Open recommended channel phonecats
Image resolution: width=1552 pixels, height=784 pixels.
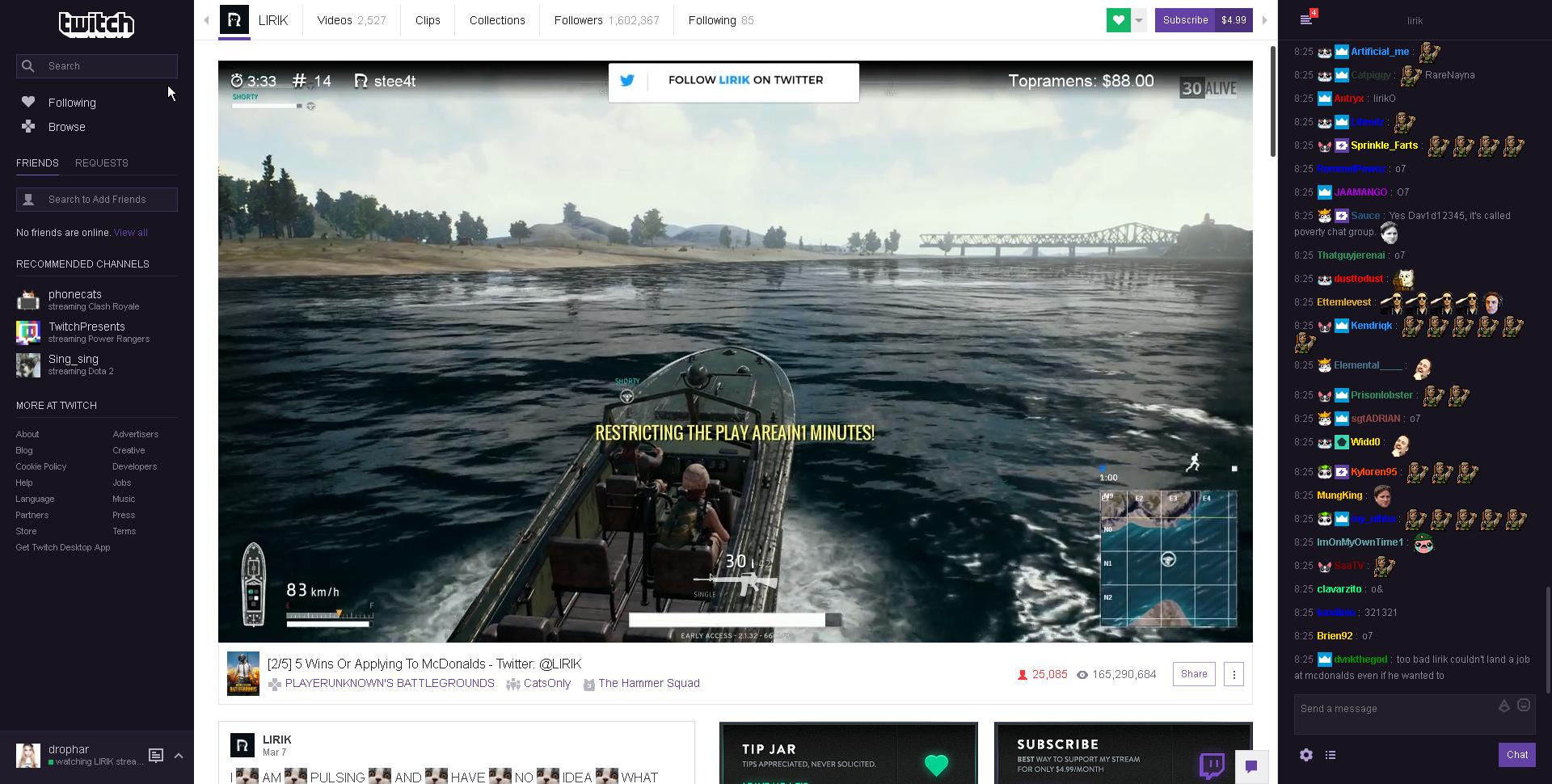click(x=97, y=300)
